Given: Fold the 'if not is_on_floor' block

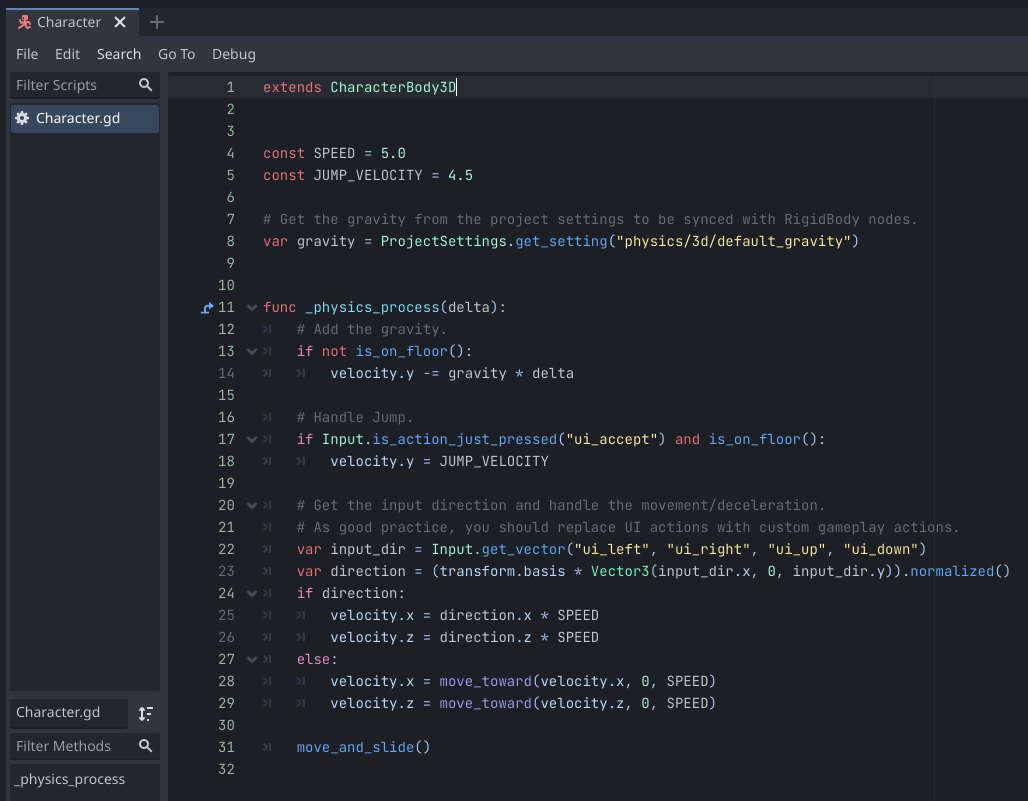Looking at the screenshot, I should (252, 352).
